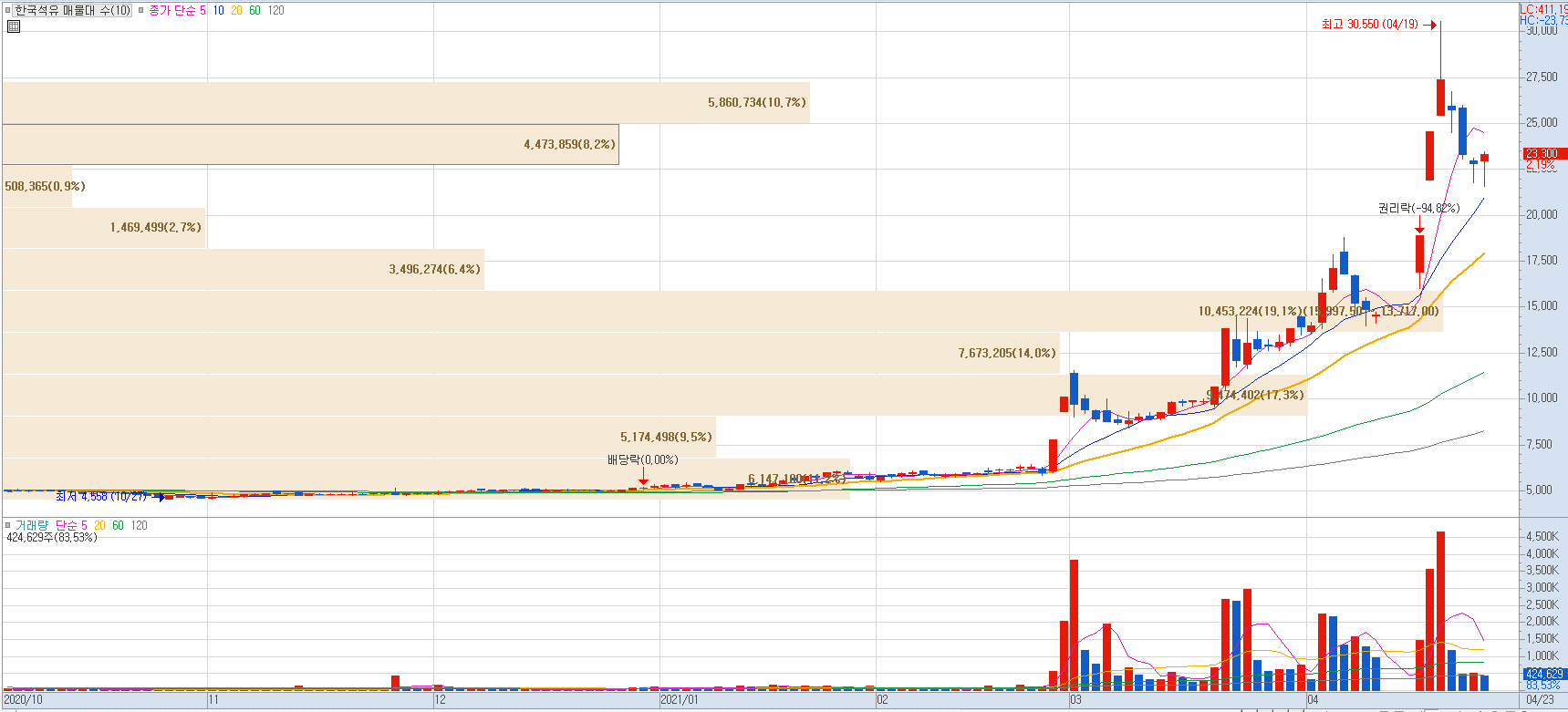Select the 7,673,205(14.0%) volume profile bar
This screenshot has width=1568, height=712.
[x=531, y=354]
